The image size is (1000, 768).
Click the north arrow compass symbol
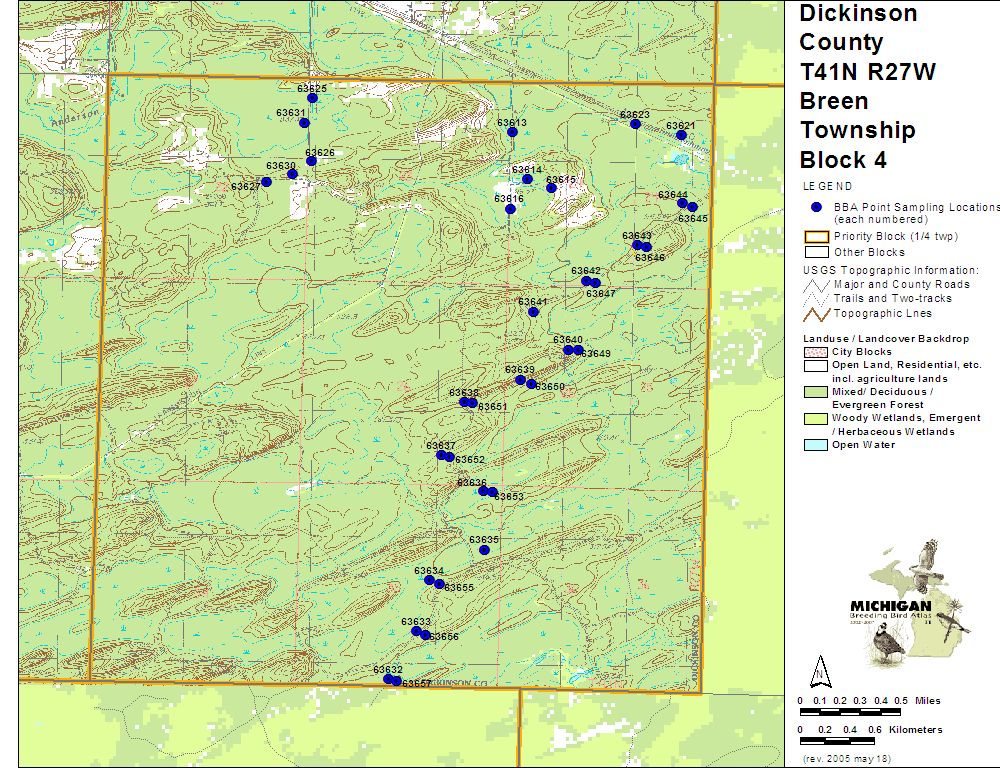[x=819, y=669]
